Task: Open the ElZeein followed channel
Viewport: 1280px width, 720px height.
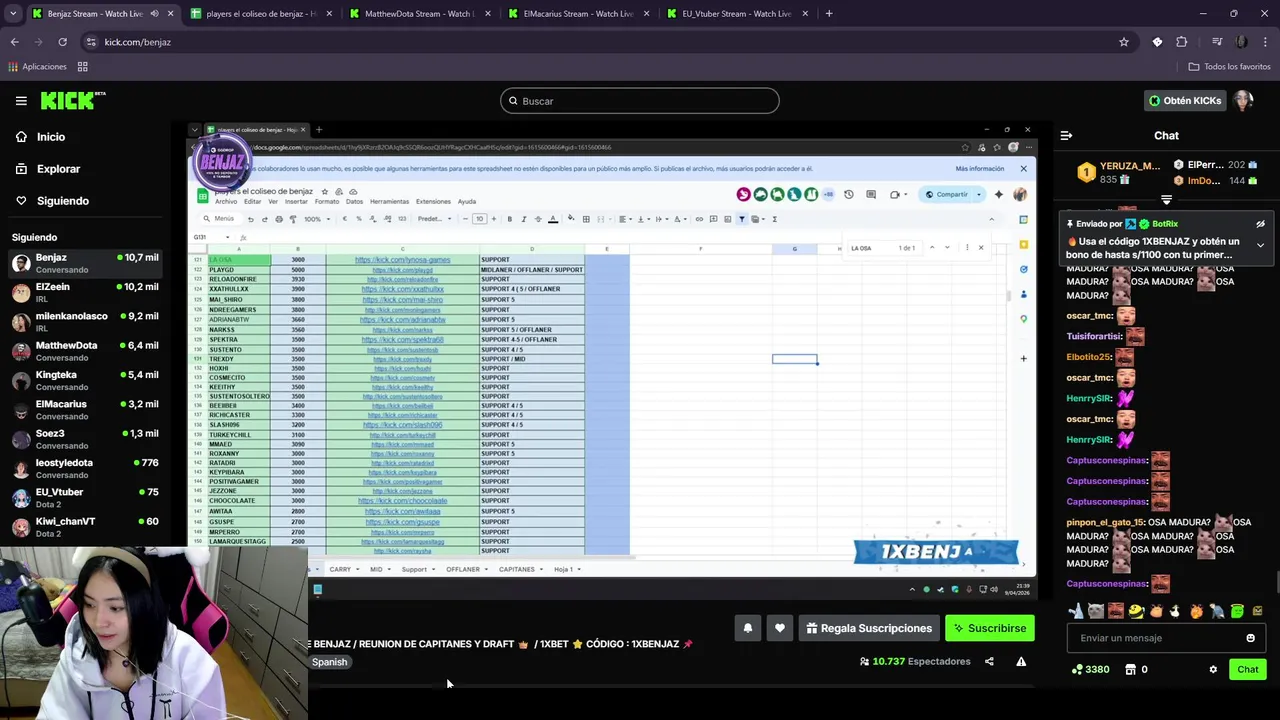Action: click(85, 292)
